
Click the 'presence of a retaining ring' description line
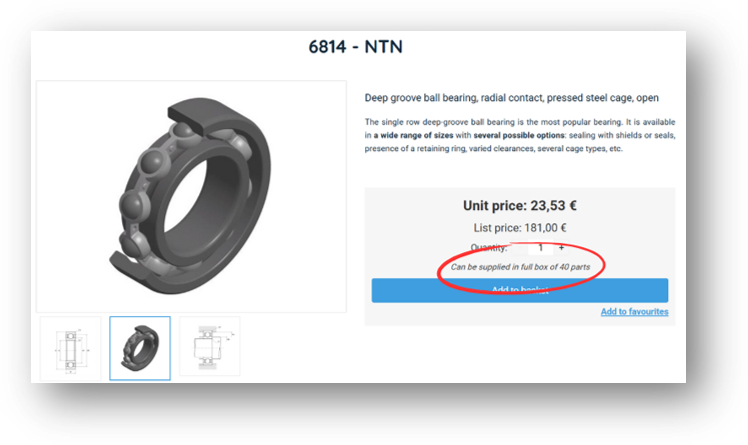pyautogui.click(x=493, y=149)
